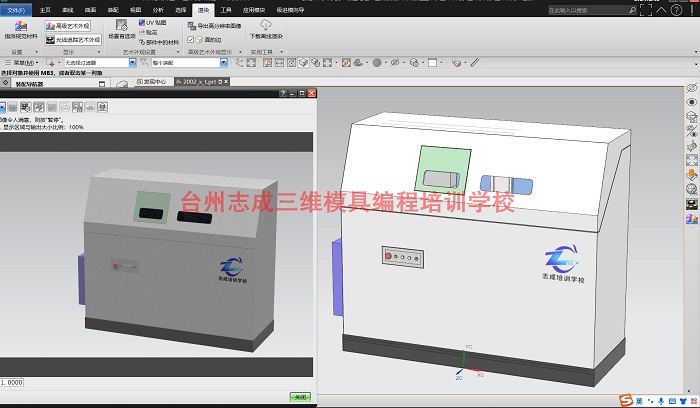Screen dimensions: 700x408
Task: Open the selection filter dropdown
Action: click(x=132, y=62)
